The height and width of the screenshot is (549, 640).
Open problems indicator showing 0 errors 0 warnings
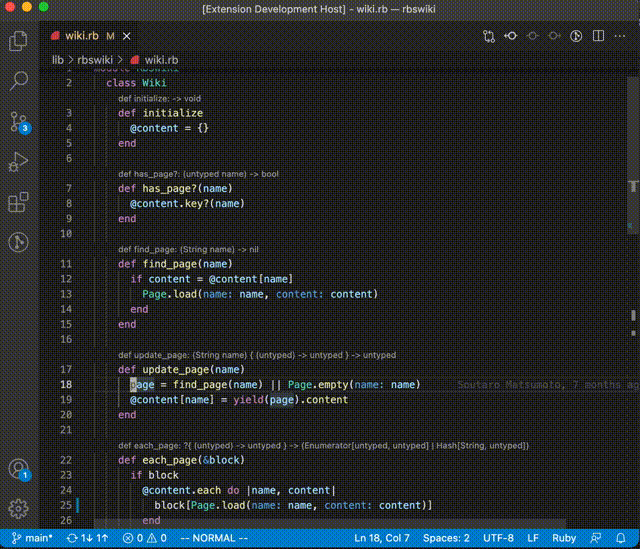[144, 538]
